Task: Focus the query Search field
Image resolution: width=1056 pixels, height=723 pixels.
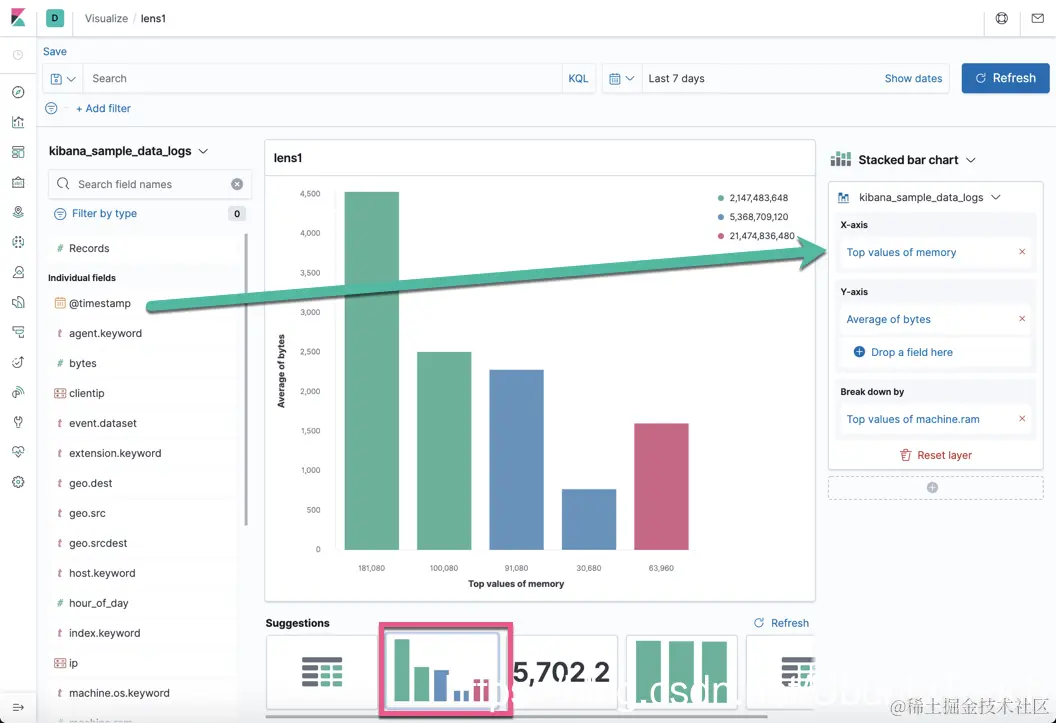Action: tap(322, 79)
